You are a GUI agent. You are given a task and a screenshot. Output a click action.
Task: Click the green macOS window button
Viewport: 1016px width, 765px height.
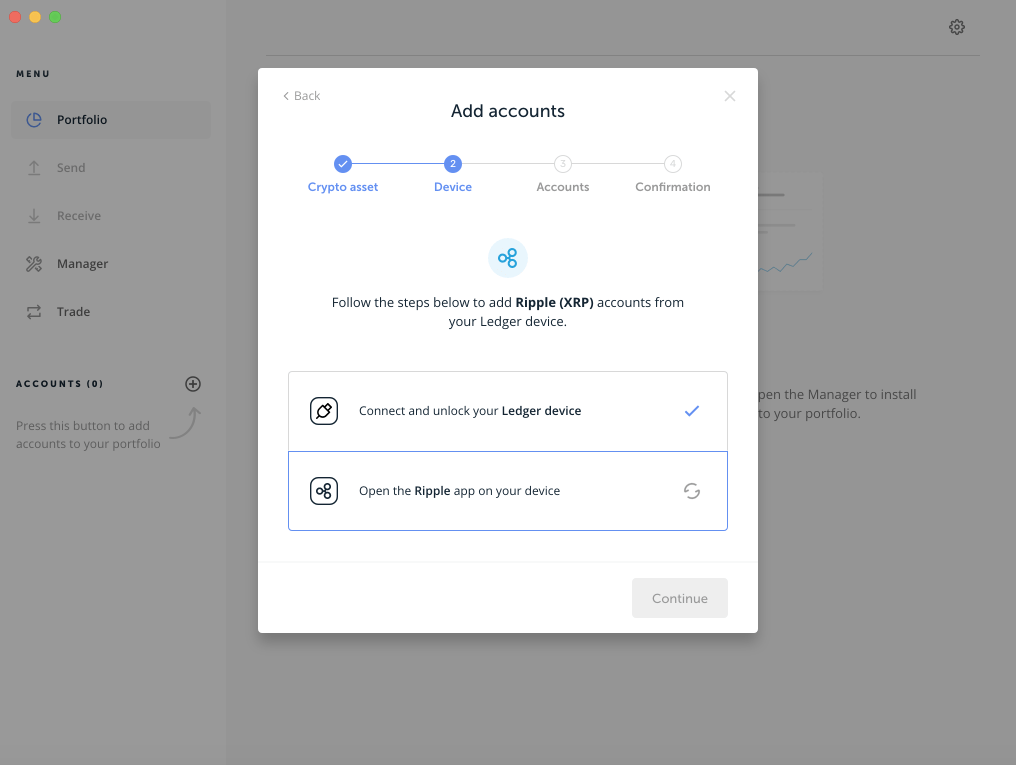tap(55, 17)
